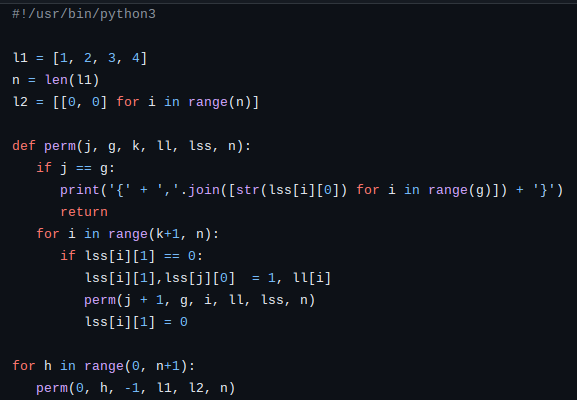577x400 pixels.
Task: Click the recursive call 'perm(j + 1, g, i, ll, lss, n)'
Action: pos(199,300)
